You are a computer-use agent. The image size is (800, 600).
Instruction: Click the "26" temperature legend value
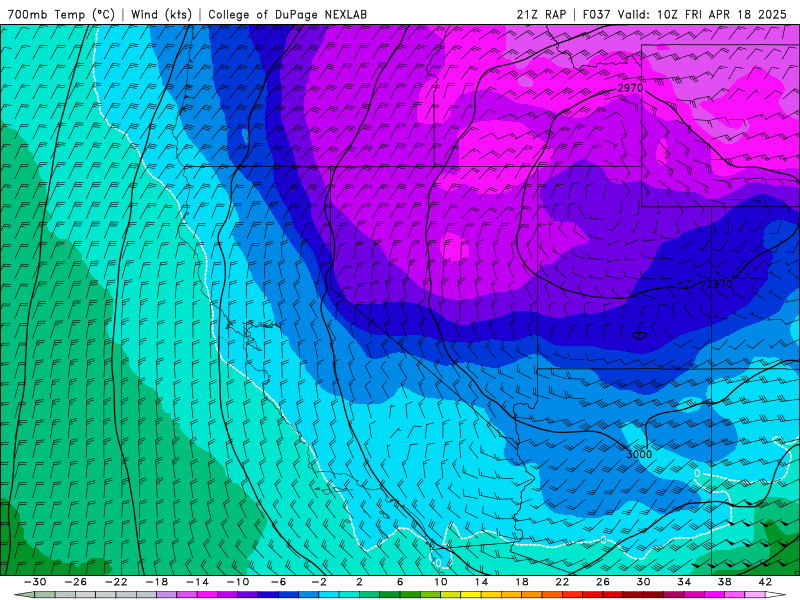pyautogui.click(x=603, y=582)
